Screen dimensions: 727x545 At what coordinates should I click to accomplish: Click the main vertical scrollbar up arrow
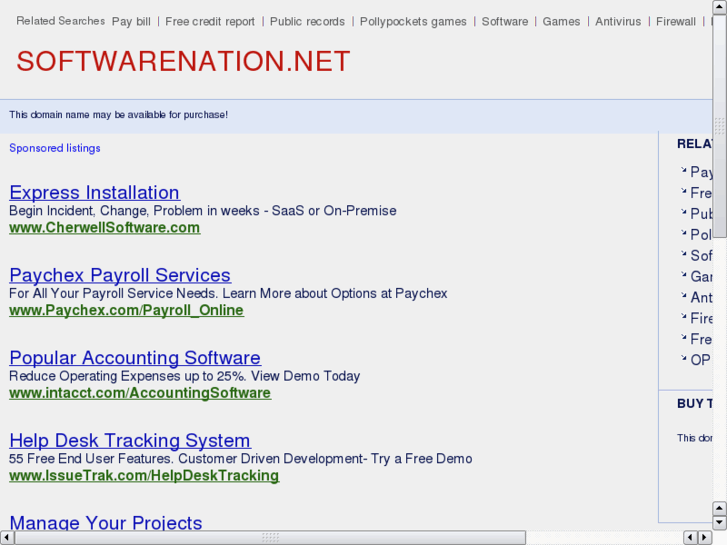coord(720,6)
